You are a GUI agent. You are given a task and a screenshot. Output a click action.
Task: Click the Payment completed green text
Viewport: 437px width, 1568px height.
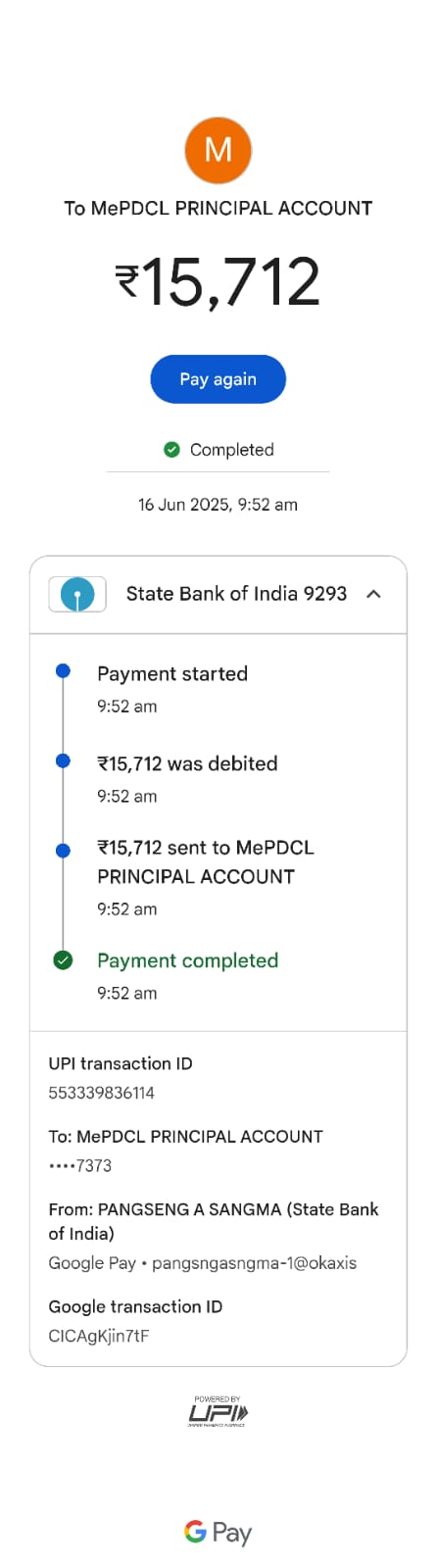pos(188,960)
